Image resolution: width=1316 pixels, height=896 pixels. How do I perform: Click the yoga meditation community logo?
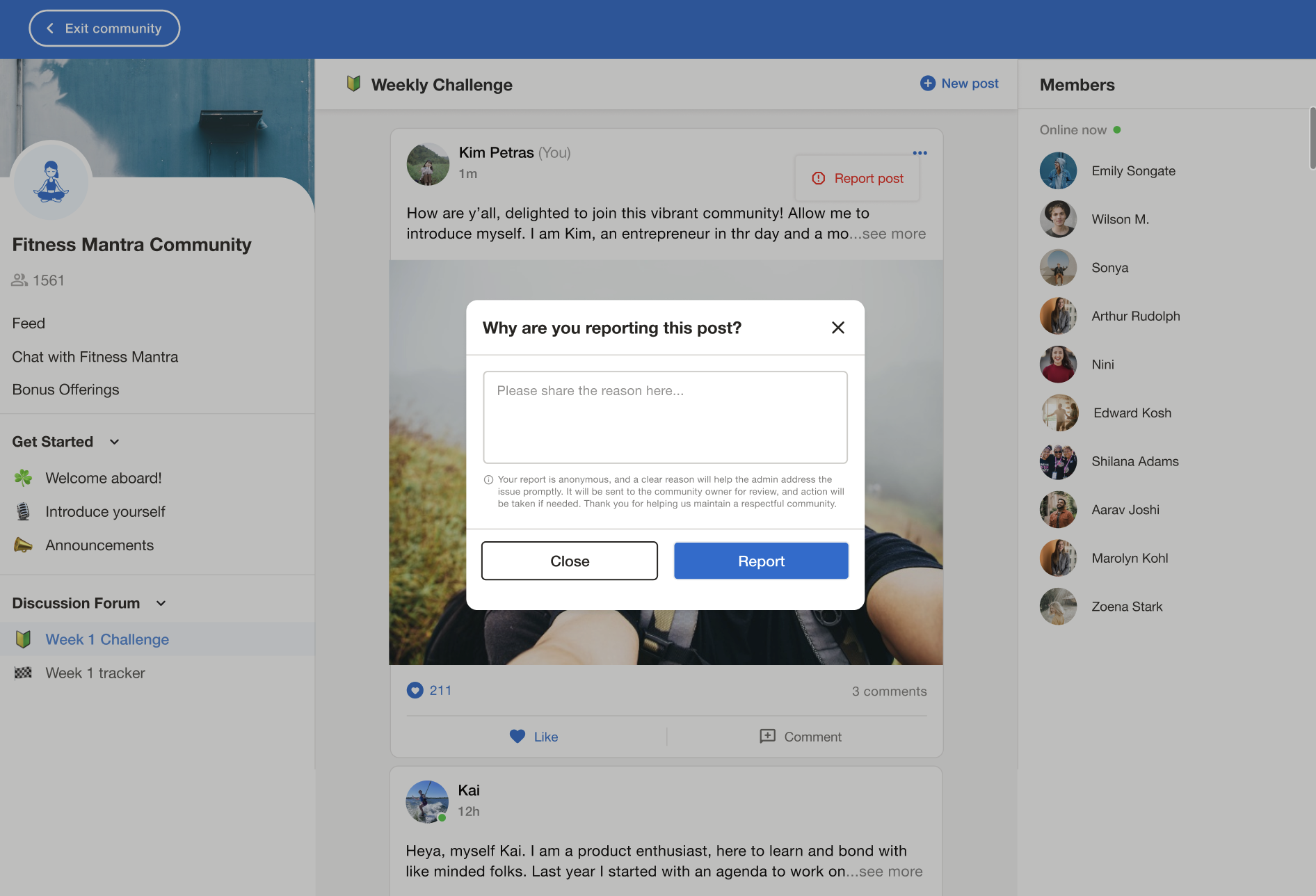pos(51,182)
